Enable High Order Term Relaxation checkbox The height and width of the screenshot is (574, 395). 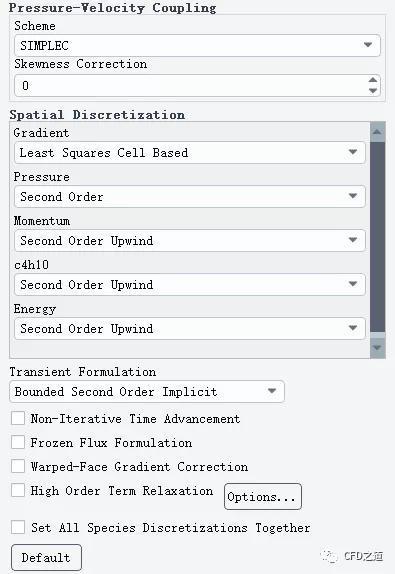click(18, 490)
